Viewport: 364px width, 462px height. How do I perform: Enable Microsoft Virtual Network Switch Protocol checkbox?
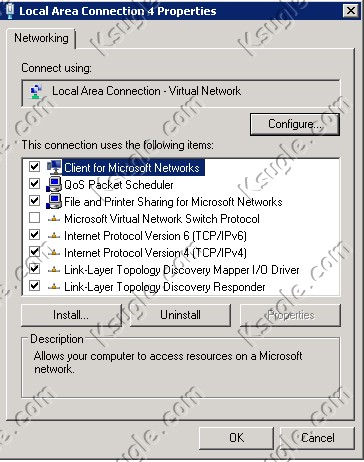click(x=34, y=218)
